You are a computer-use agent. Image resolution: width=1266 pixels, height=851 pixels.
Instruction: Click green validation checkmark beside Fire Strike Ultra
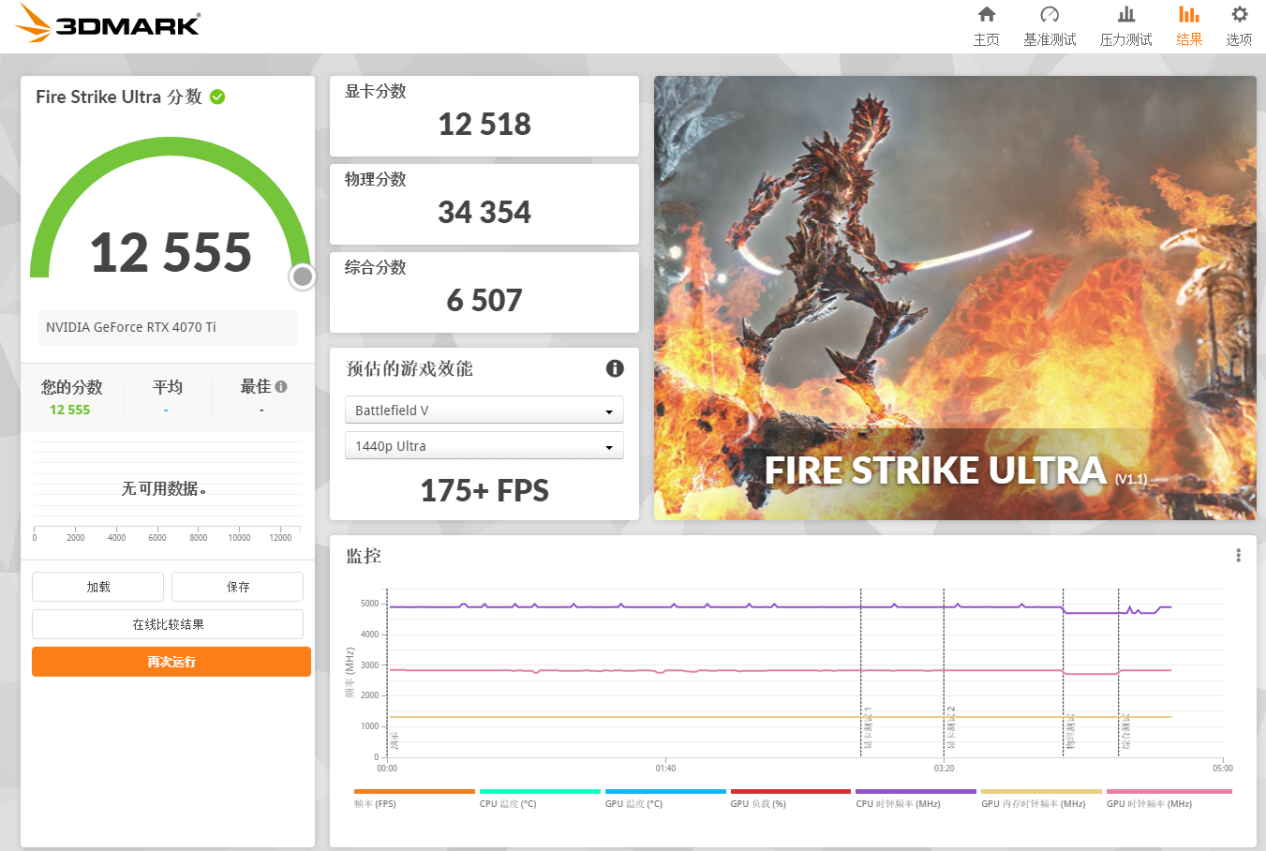tap(217, 97)
